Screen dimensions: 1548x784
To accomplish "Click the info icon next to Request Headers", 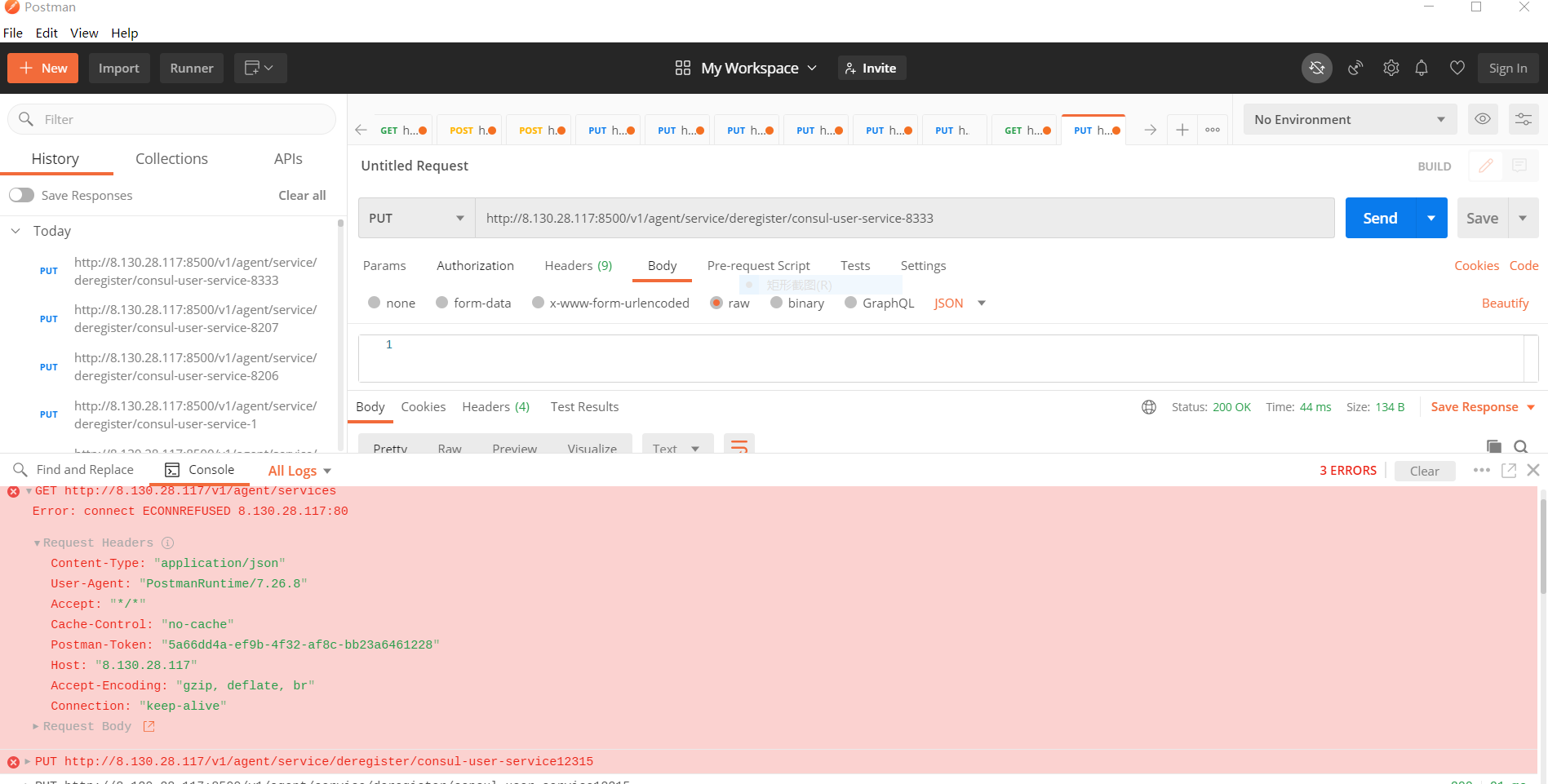I will point(168,543).
